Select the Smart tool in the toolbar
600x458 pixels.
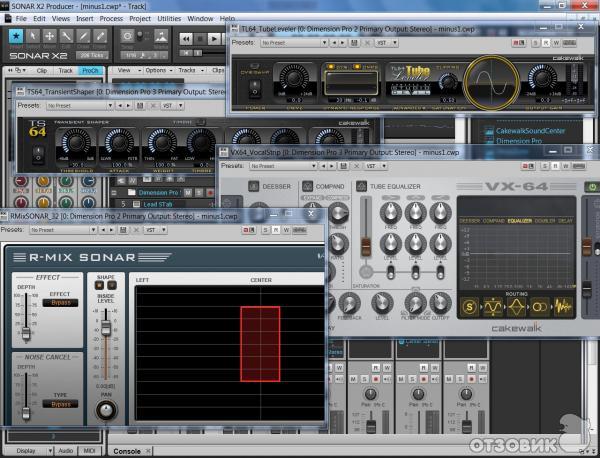pos(15,36)
